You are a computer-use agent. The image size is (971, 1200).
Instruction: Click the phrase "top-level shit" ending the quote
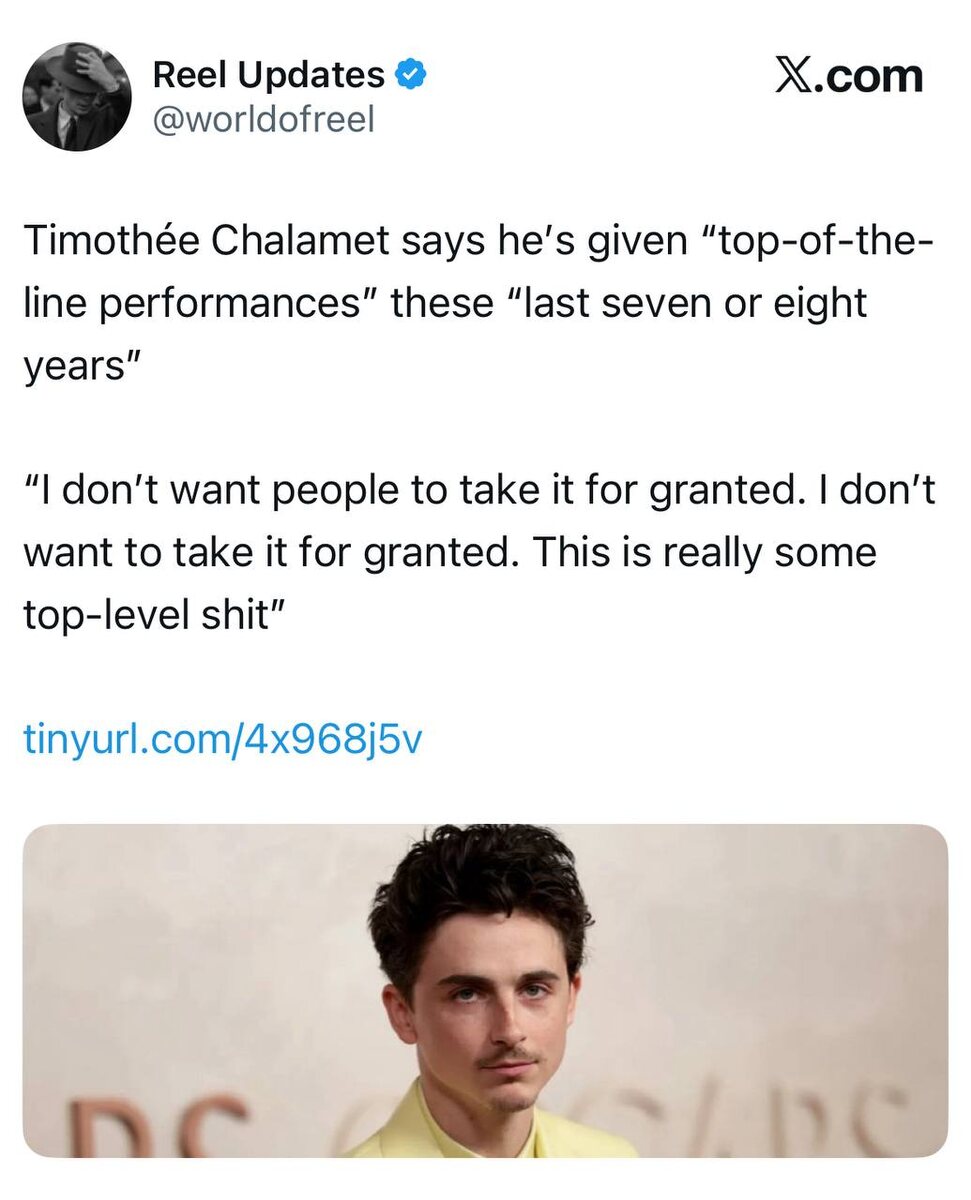(155, 615)
